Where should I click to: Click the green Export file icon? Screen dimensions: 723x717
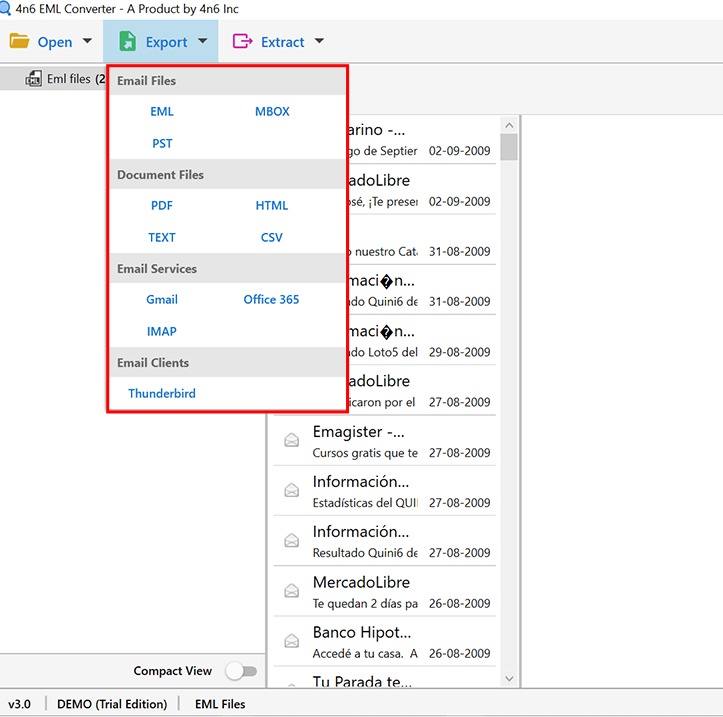127,41
